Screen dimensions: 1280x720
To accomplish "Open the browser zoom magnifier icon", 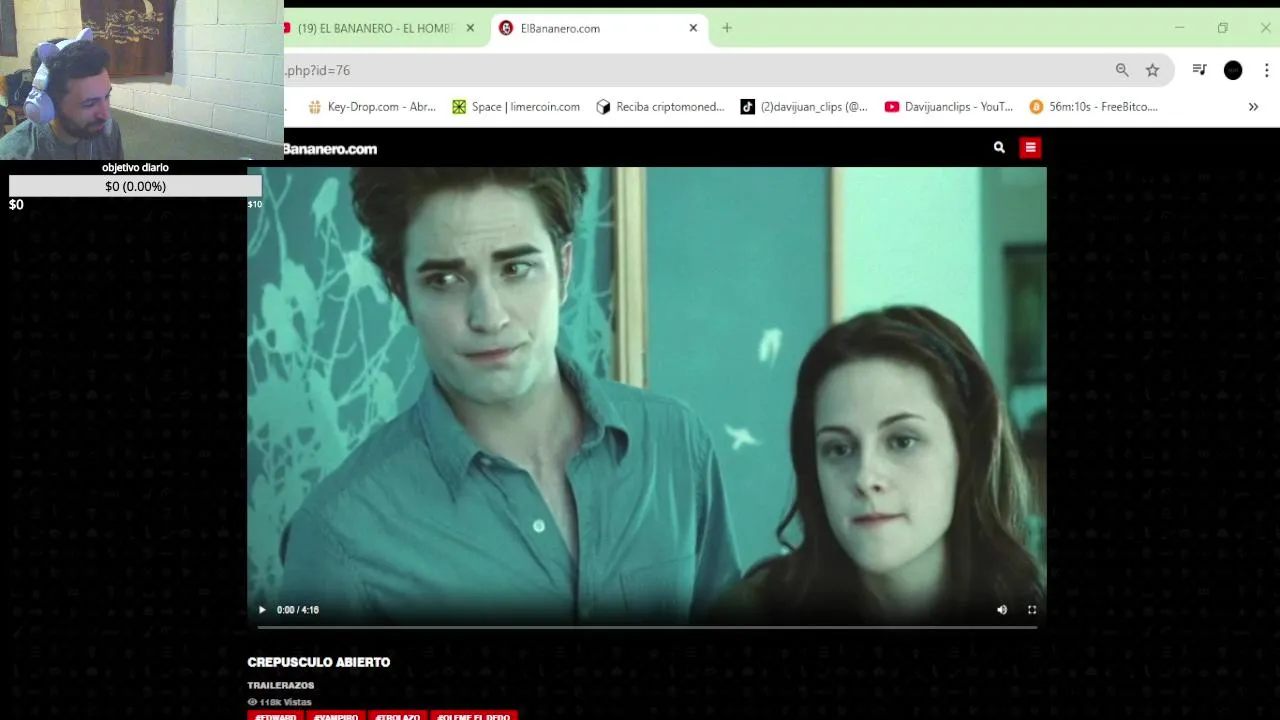I will click(1122, 70).
